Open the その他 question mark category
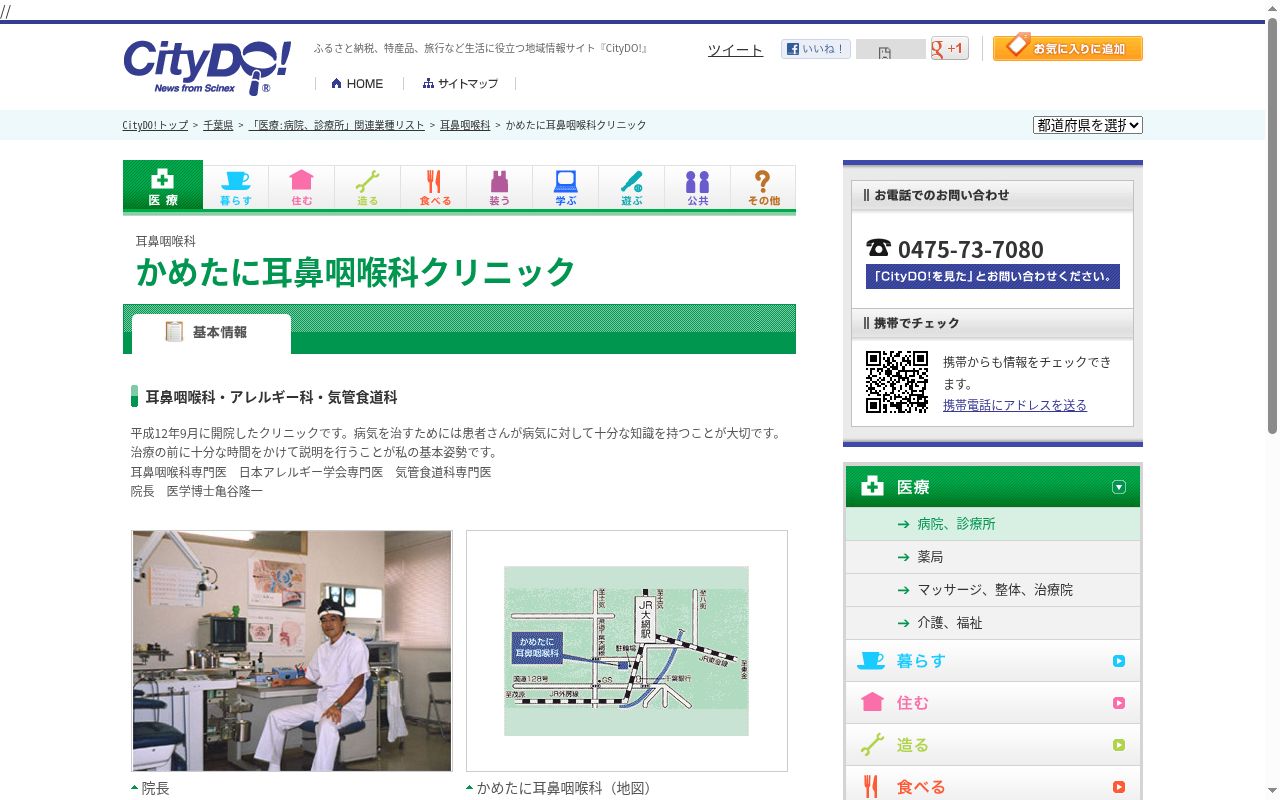Screen dimensions: 1280x800 click(x=763, y=187)
